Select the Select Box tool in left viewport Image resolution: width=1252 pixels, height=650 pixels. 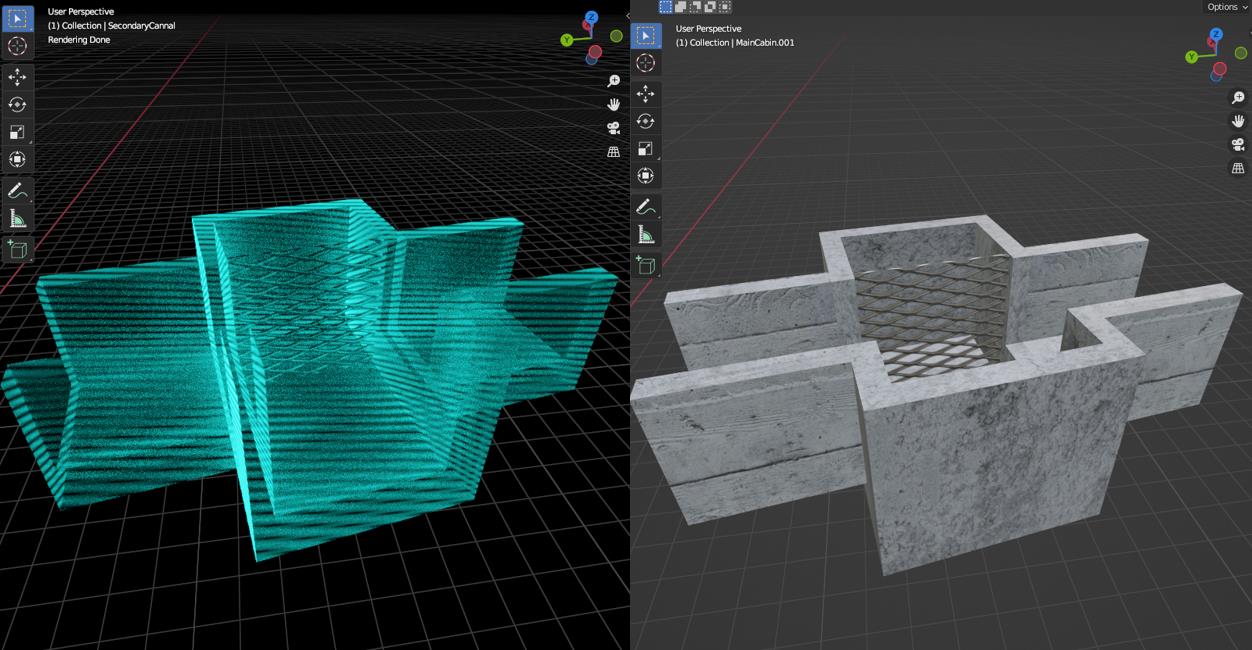coord(17,18)
